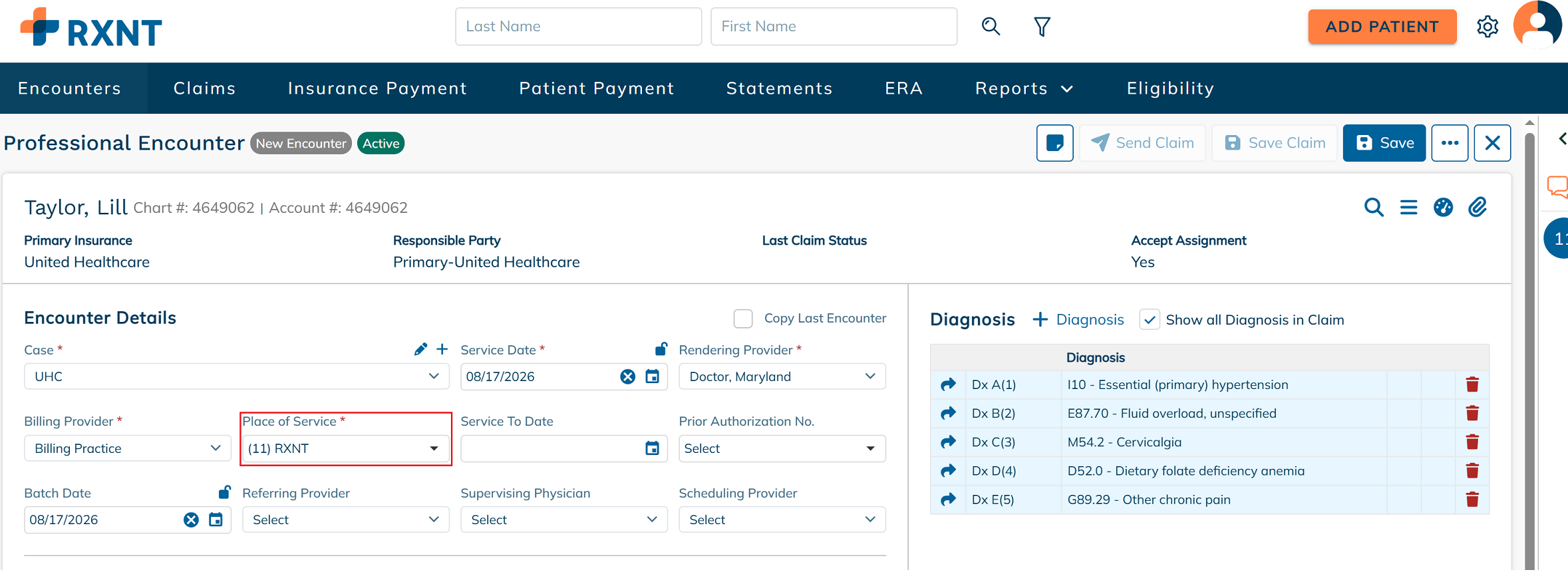Image resolution: width=1568 pixels, height=572 pixels.
Task: Open the Supervising Physician dropdown
Action: (564, 520)
